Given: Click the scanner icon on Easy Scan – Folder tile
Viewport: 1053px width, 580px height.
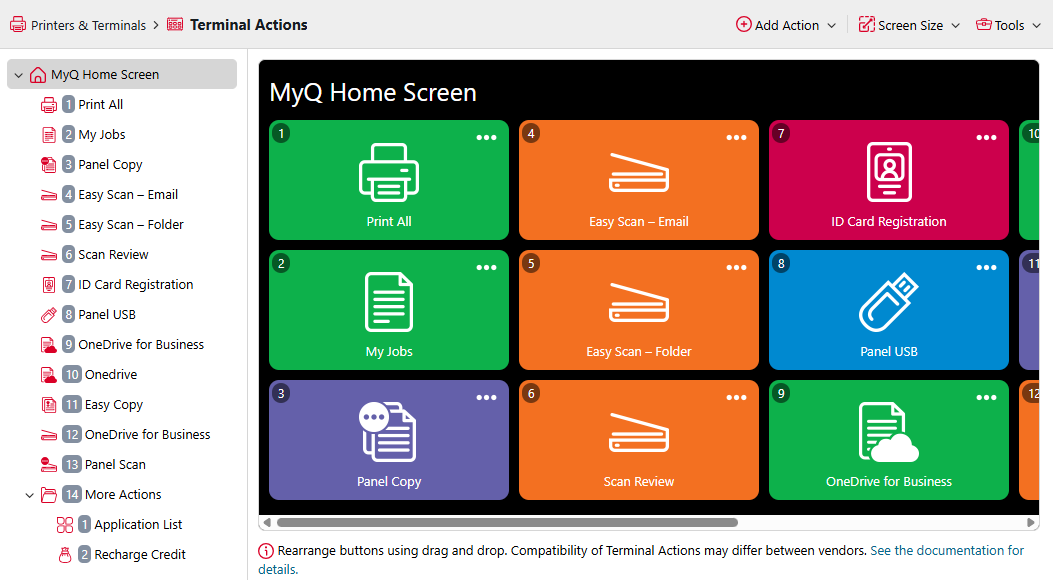Looking at the screenshot, I should coord(639,303).
